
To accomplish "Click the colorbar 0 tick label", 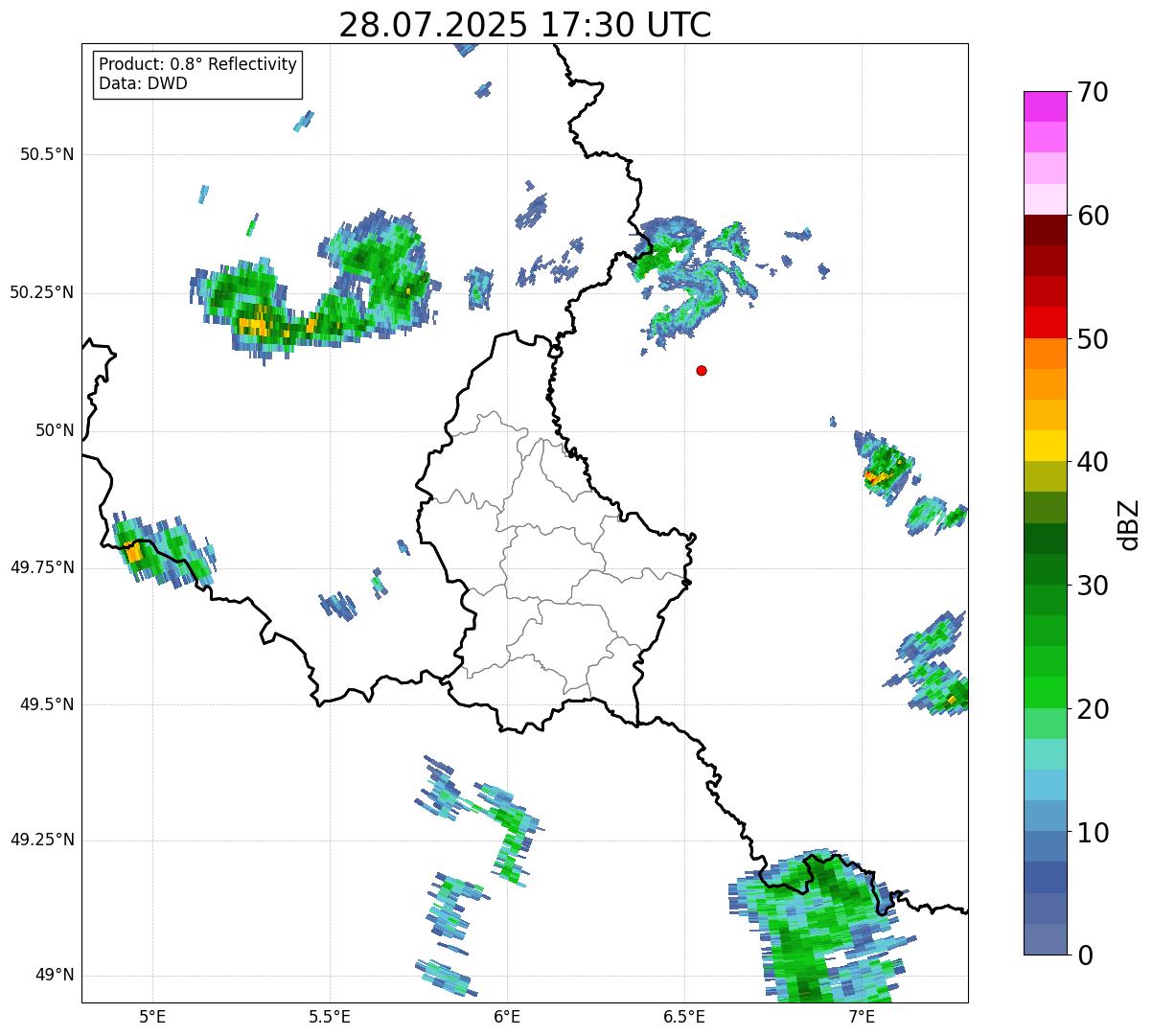I will (1084, 955).
